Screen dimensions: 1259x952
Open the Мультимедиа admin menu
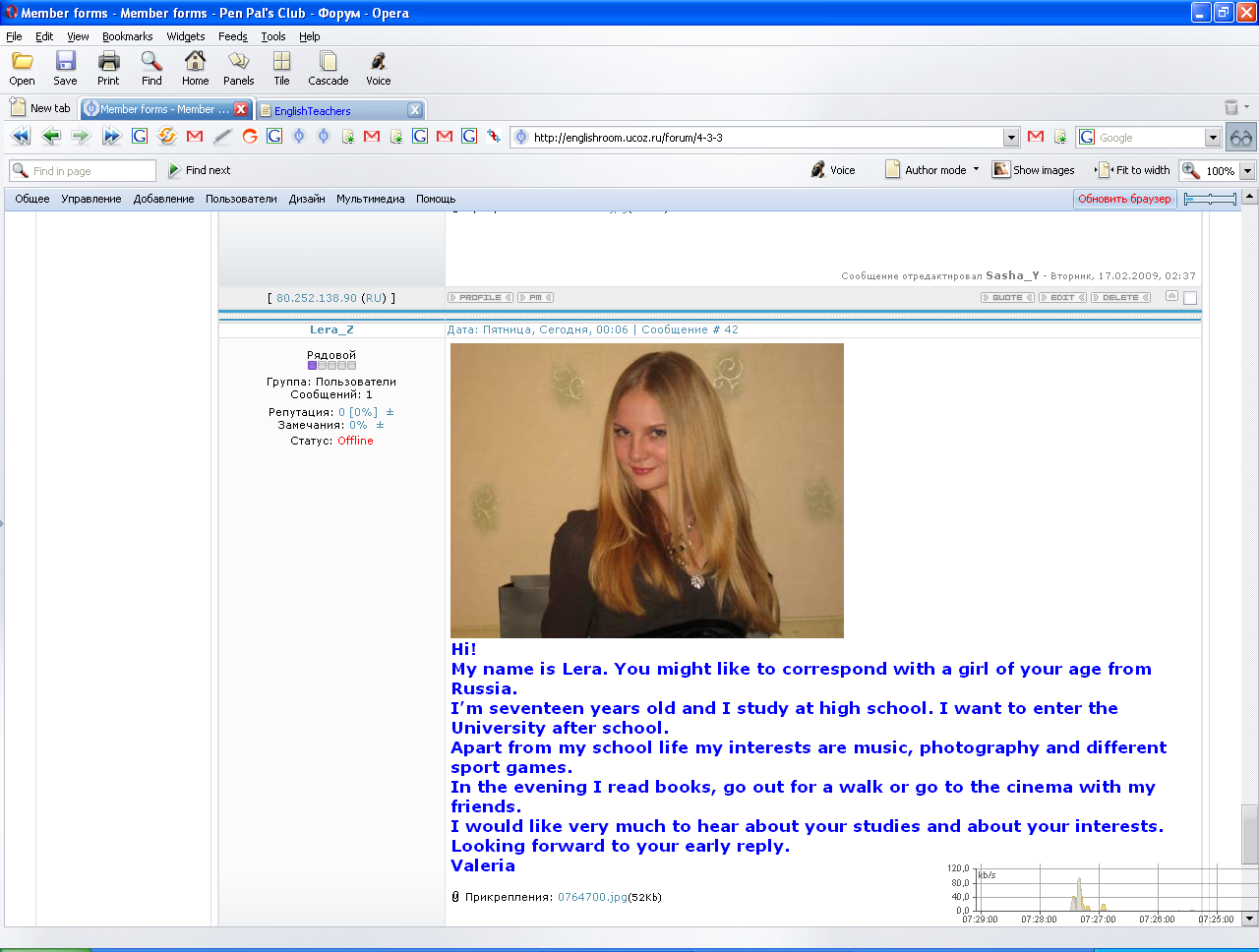tap(371, 199)
